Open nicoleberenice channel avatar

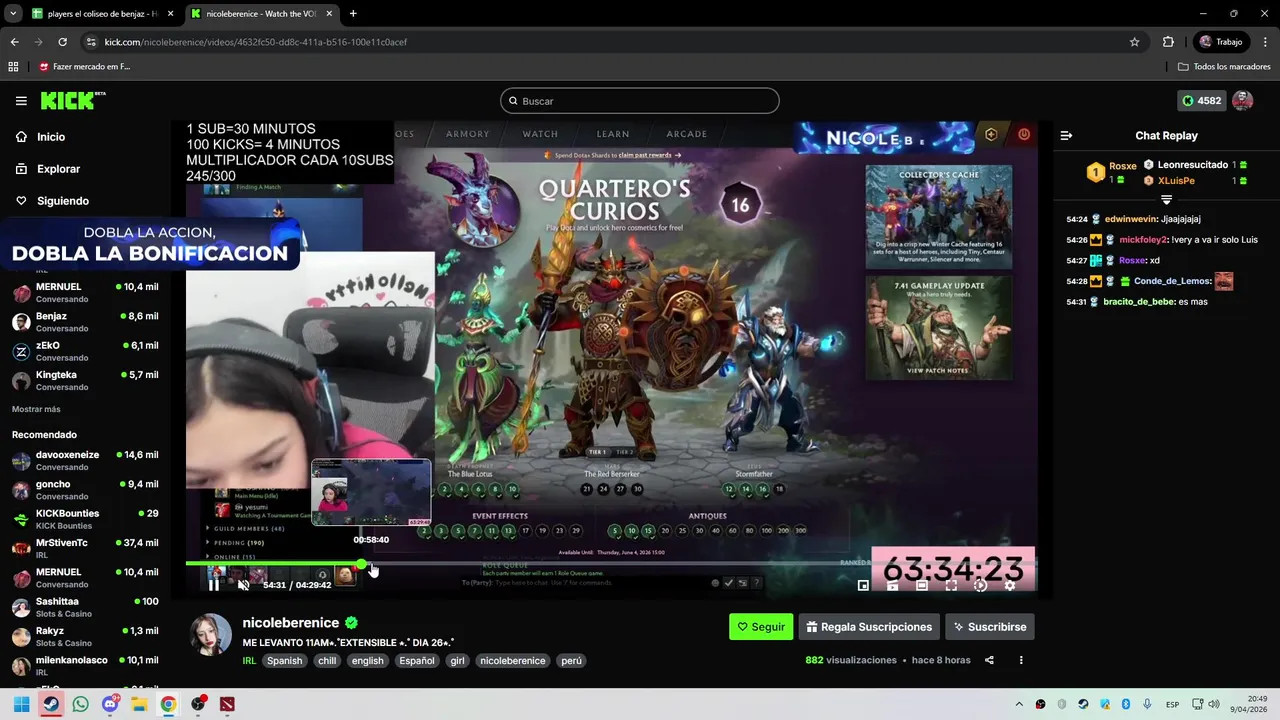tap(211, 635)
